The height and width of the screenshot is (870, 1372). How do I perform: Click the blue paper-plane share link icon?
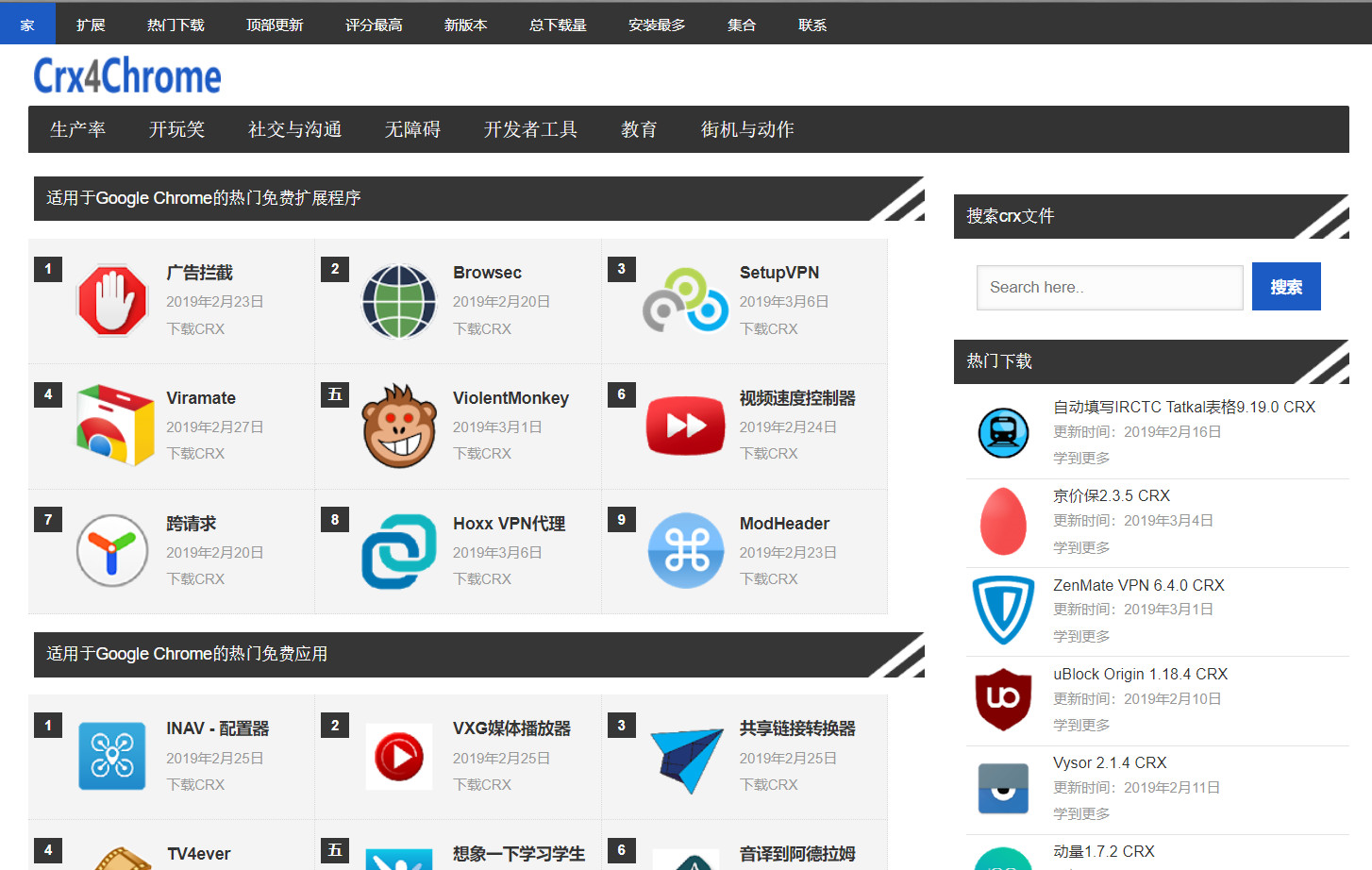click(686, 759)
